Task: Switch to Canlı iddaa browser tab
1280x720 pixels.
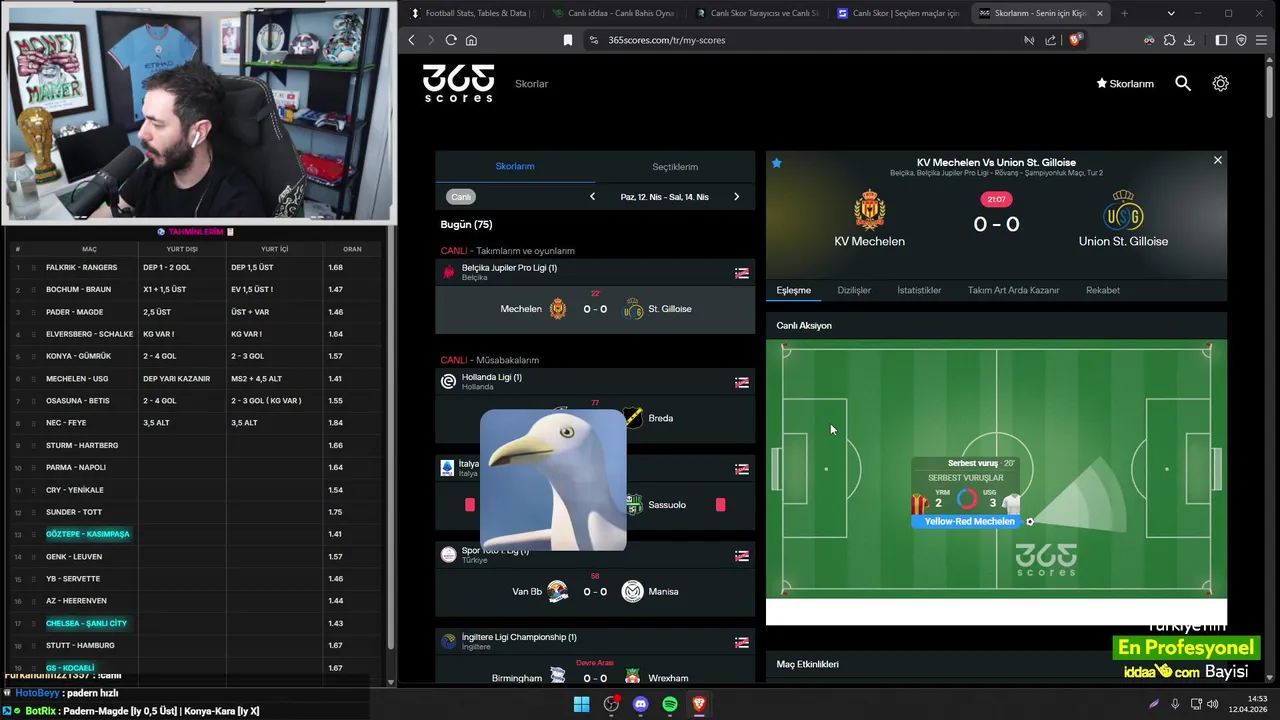Action: (614, 13)
